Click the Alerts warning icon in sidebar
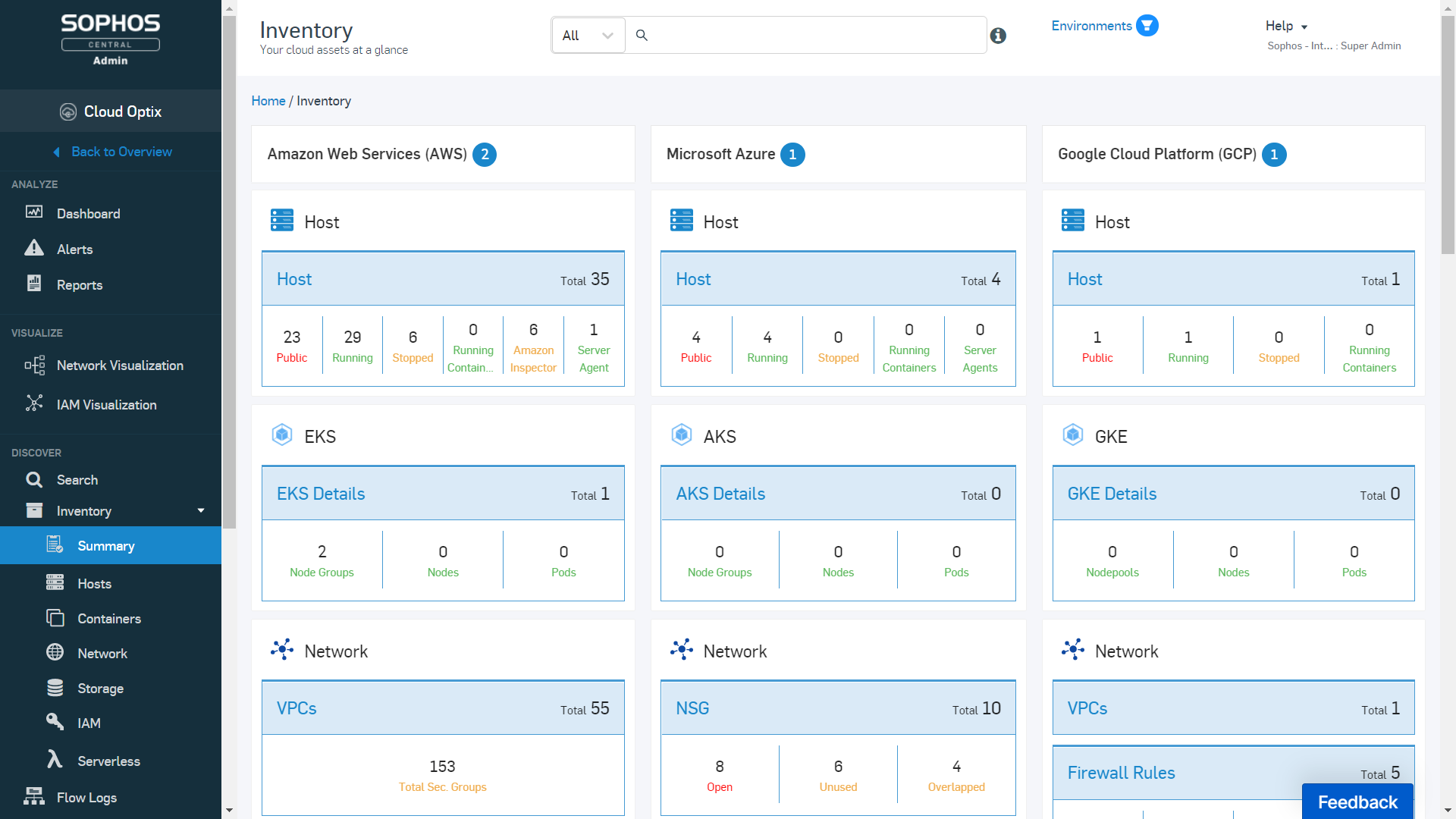 [x=34, y=248]
